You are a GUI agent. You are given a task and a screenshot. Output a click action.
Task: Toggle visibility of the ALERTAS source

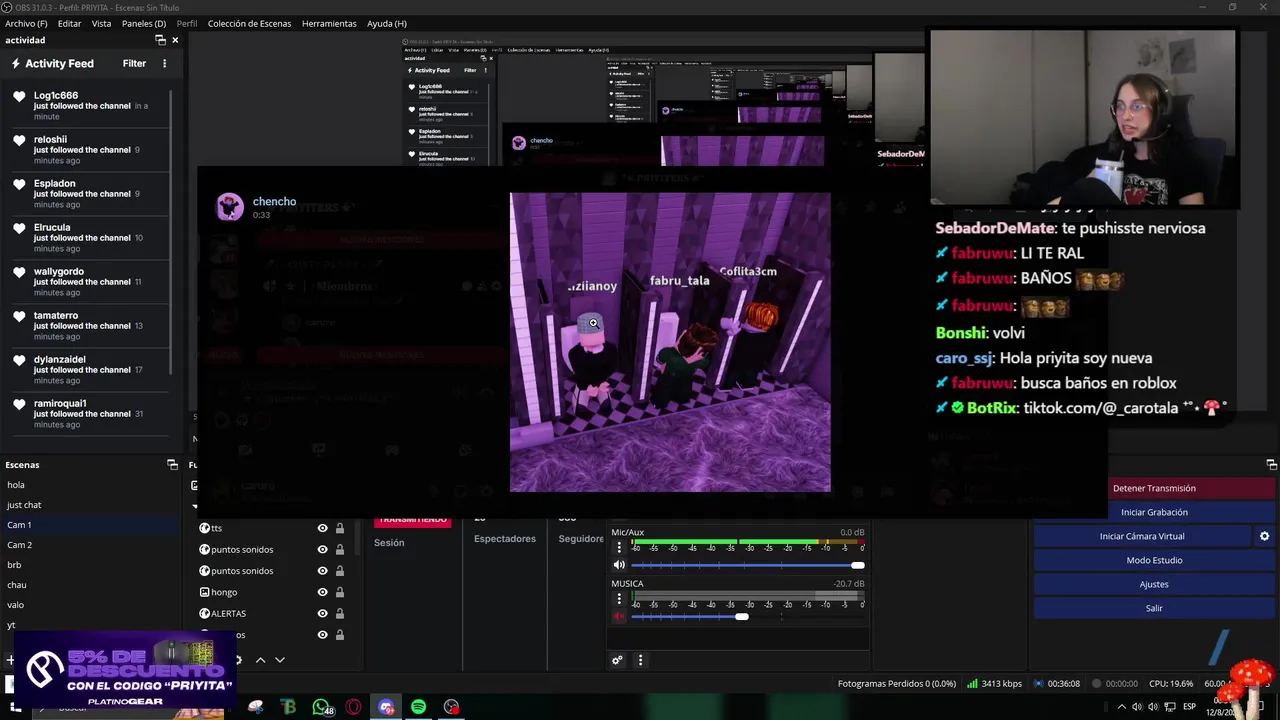click(322, 613)
